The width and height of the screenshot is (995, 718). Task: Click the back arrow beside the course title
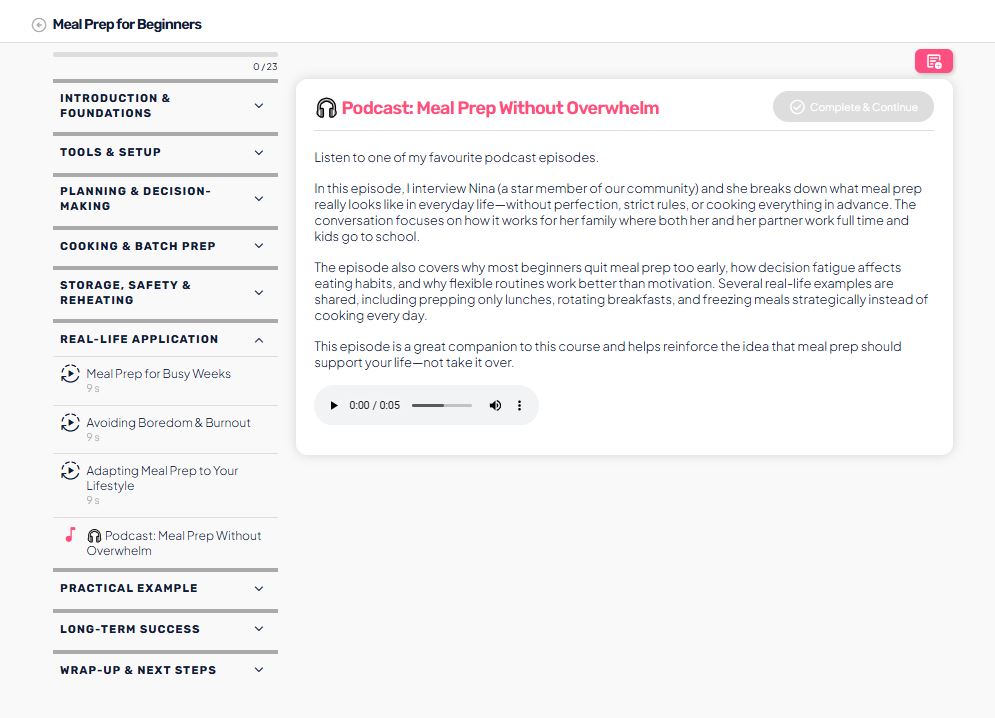point(39,25)
